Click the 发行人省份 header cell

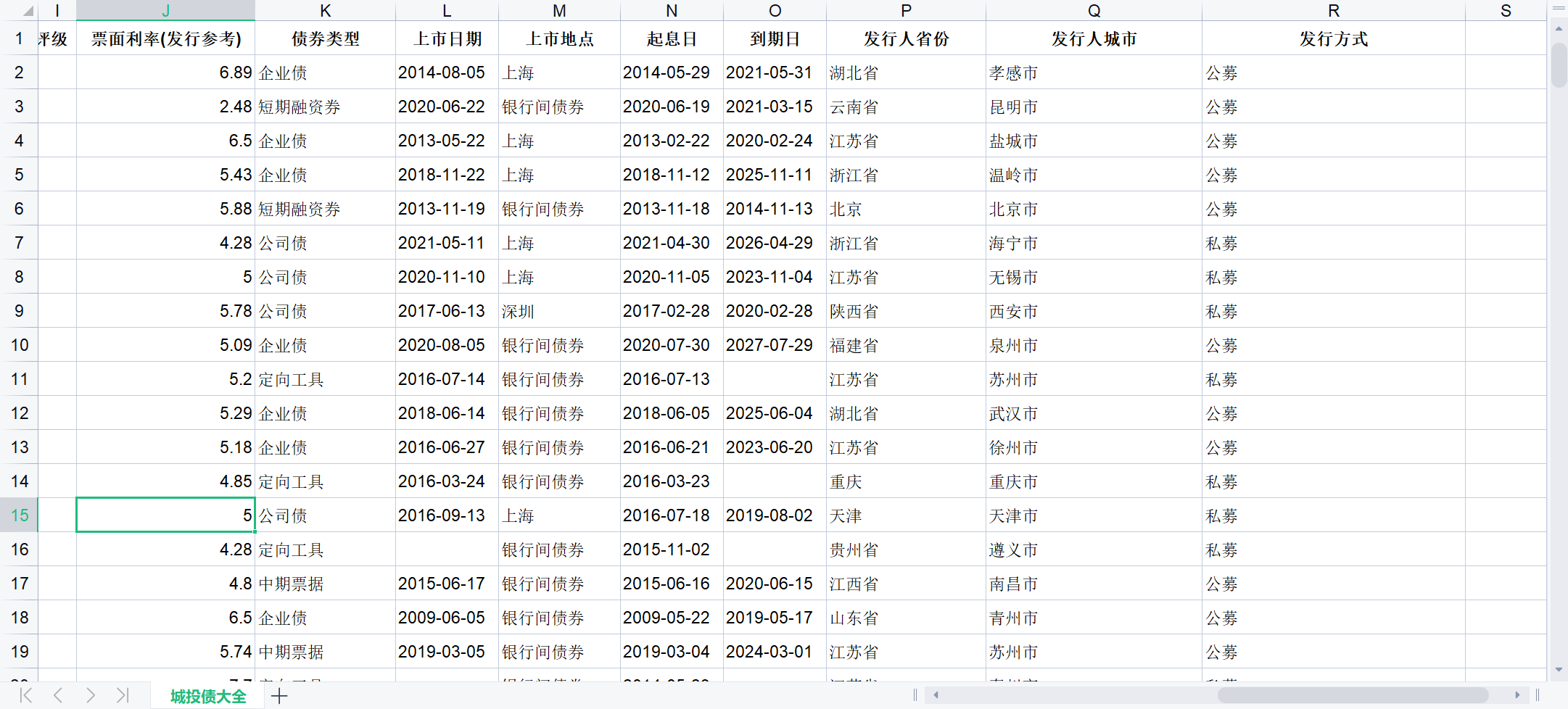(906, 38)
